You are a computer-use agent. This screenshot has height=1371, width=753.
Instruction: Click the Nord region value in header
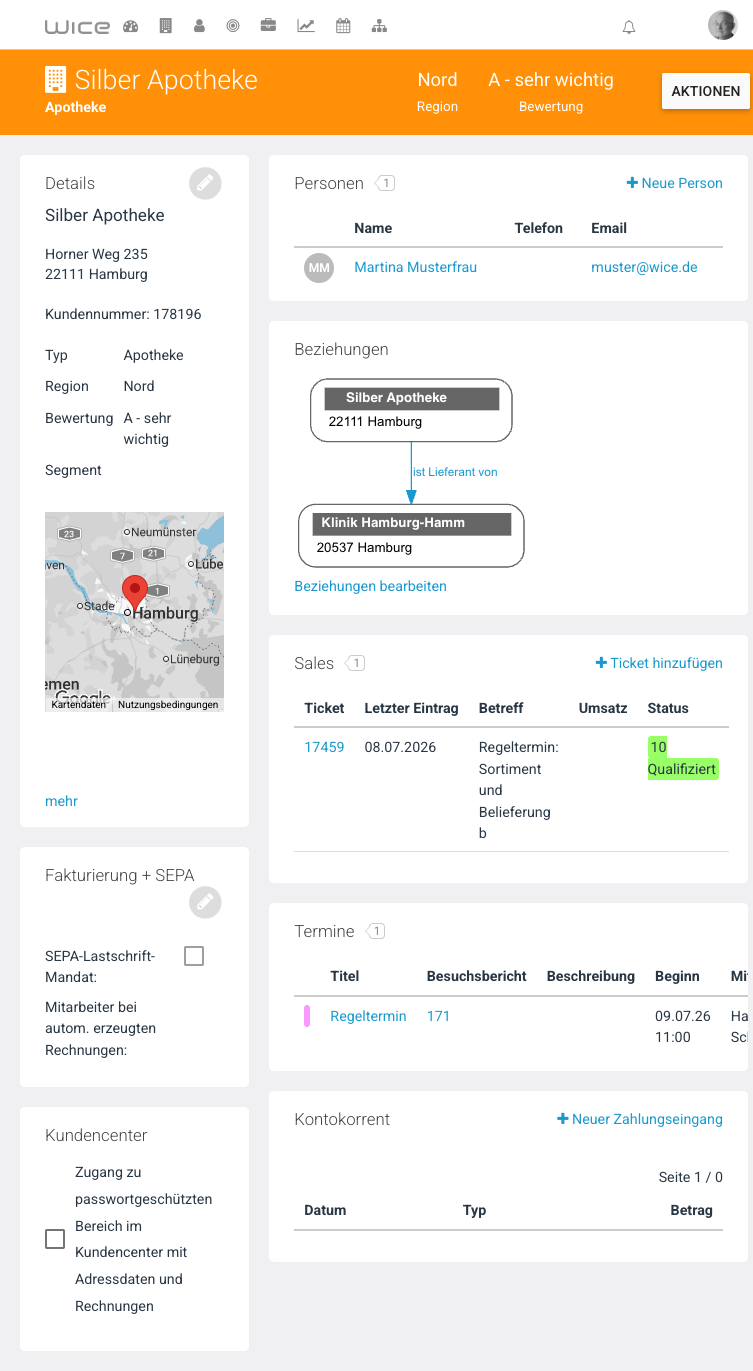437,80
